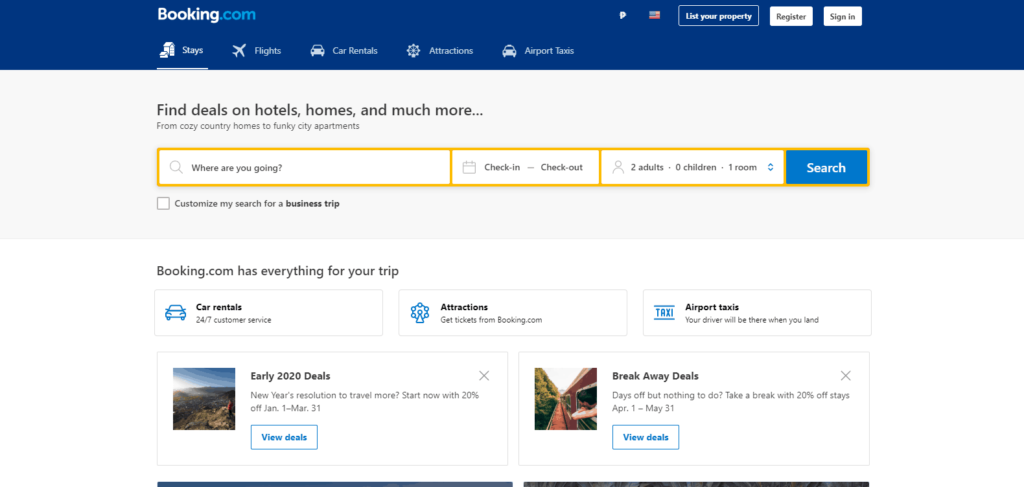Open the Check-in date picker

[x=502, y=167]
